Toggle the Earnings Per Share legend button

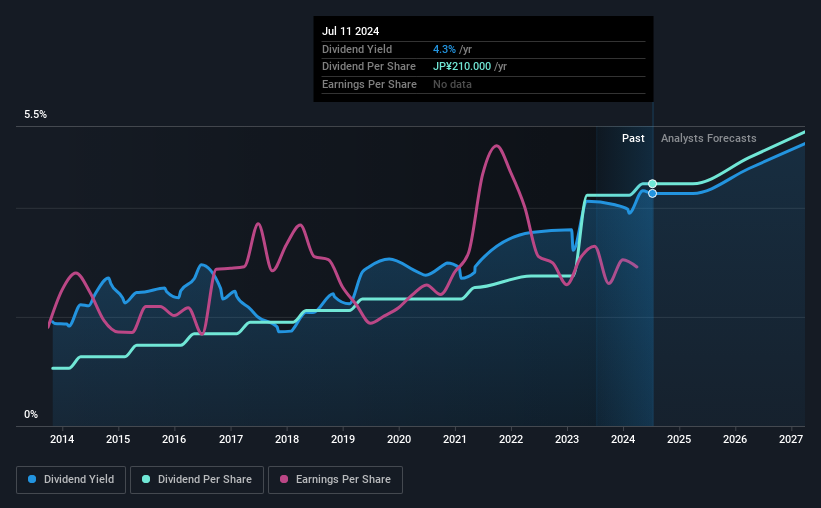click(x=335, y=479)
